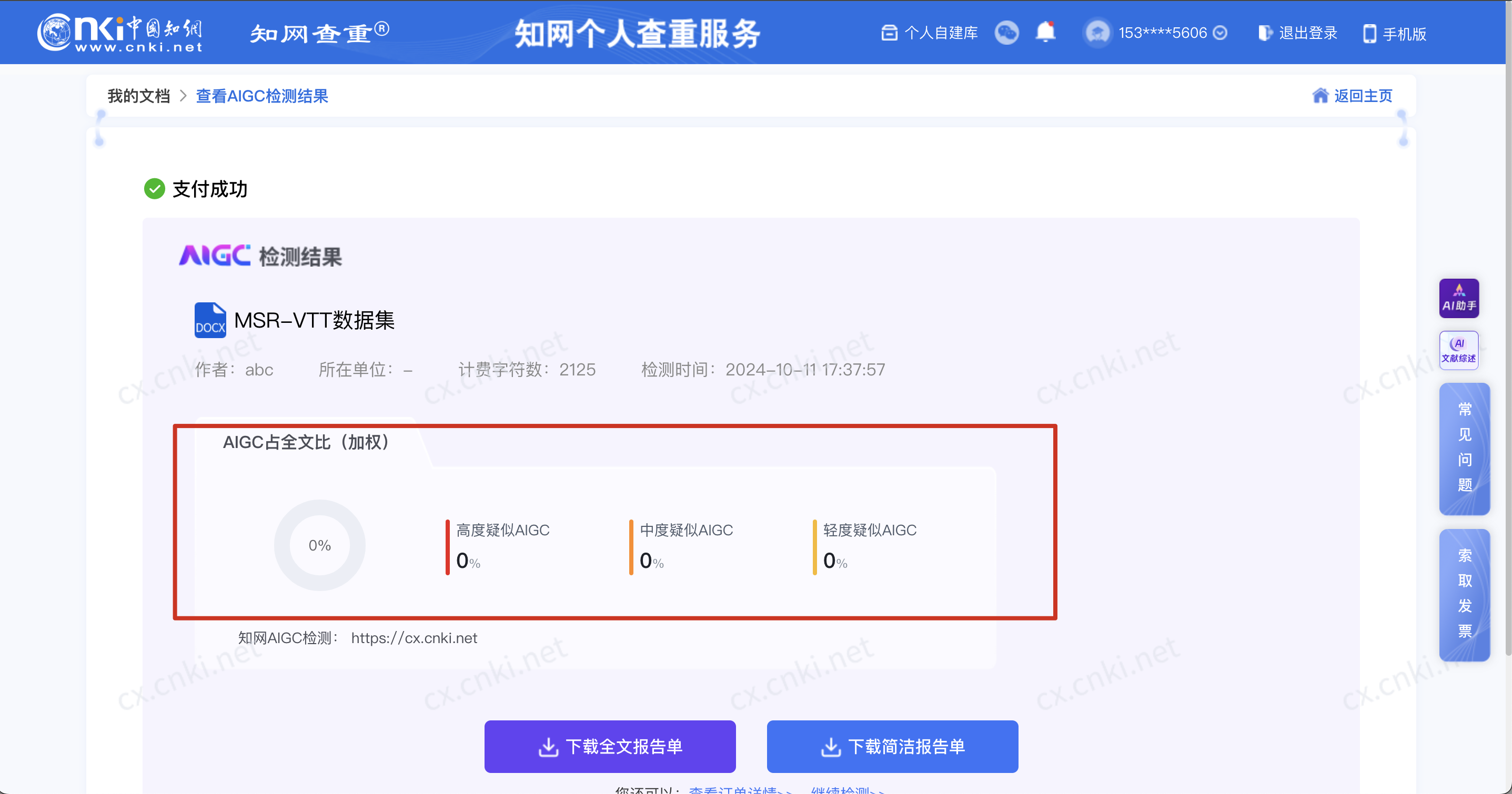Click the home icon beside 返回主页
1512x794 pixels.
pyautogui.click(x=1320, y=96)
